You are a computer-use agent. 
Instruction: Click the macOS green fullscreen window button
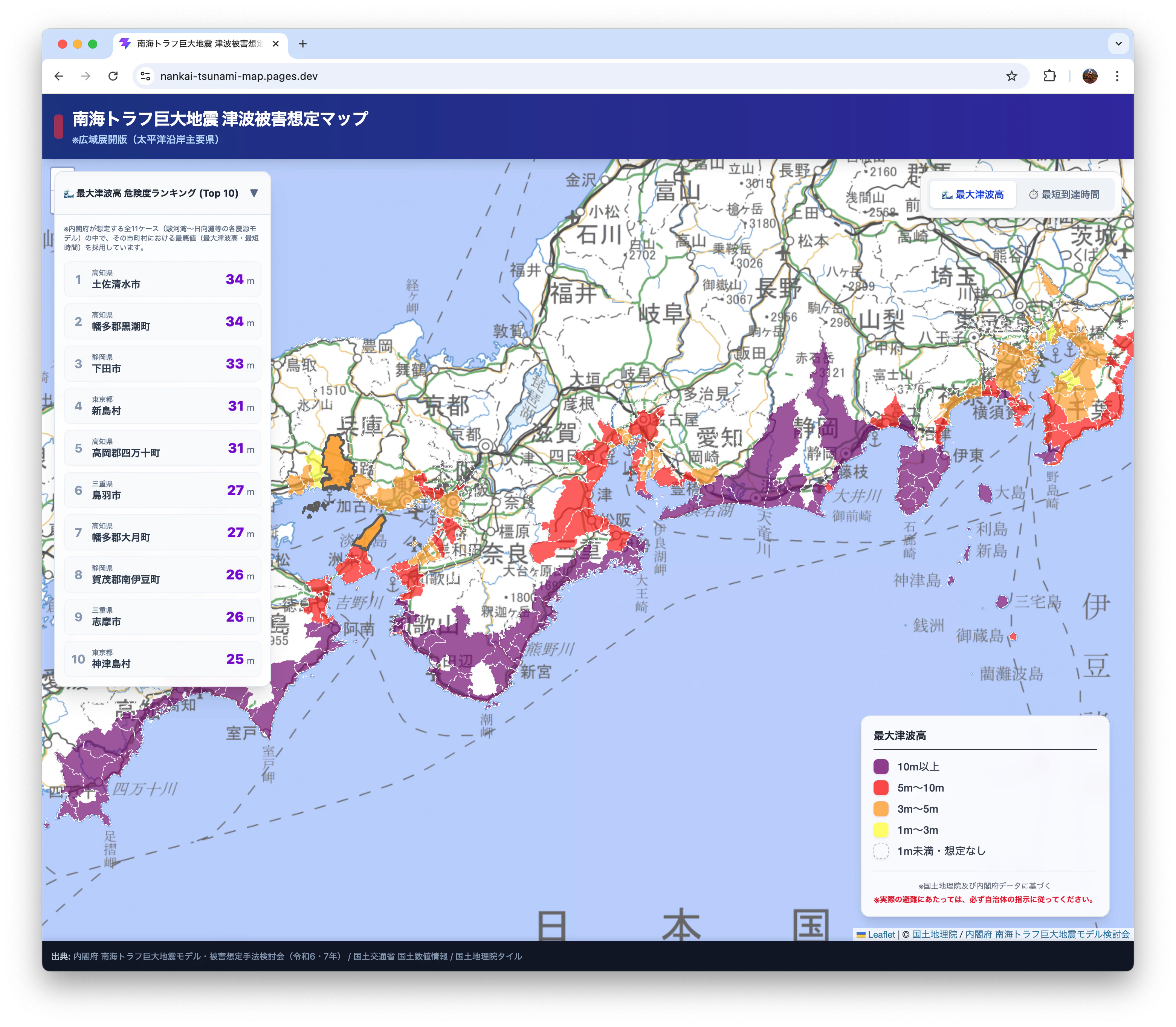pyautogui.click(x=93, y=44)
